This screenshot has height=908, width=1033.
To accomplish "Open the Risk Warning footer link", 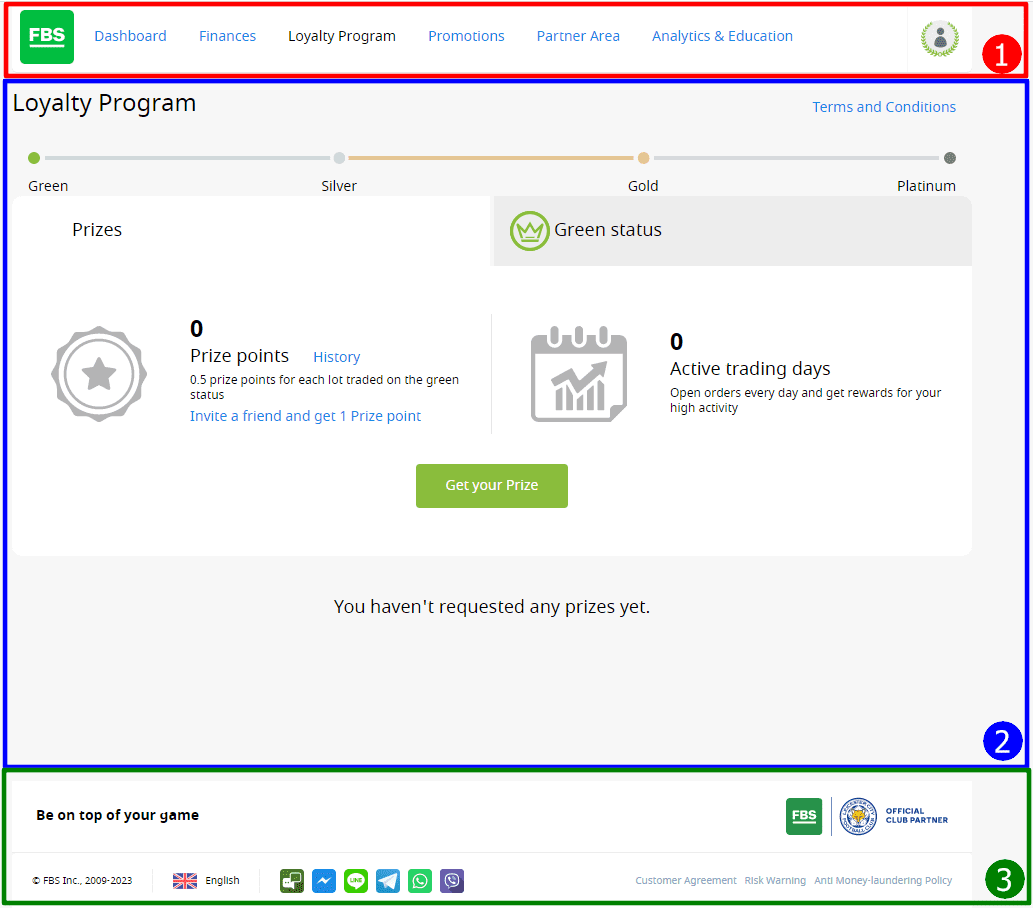I will click(x=775, y=880).
